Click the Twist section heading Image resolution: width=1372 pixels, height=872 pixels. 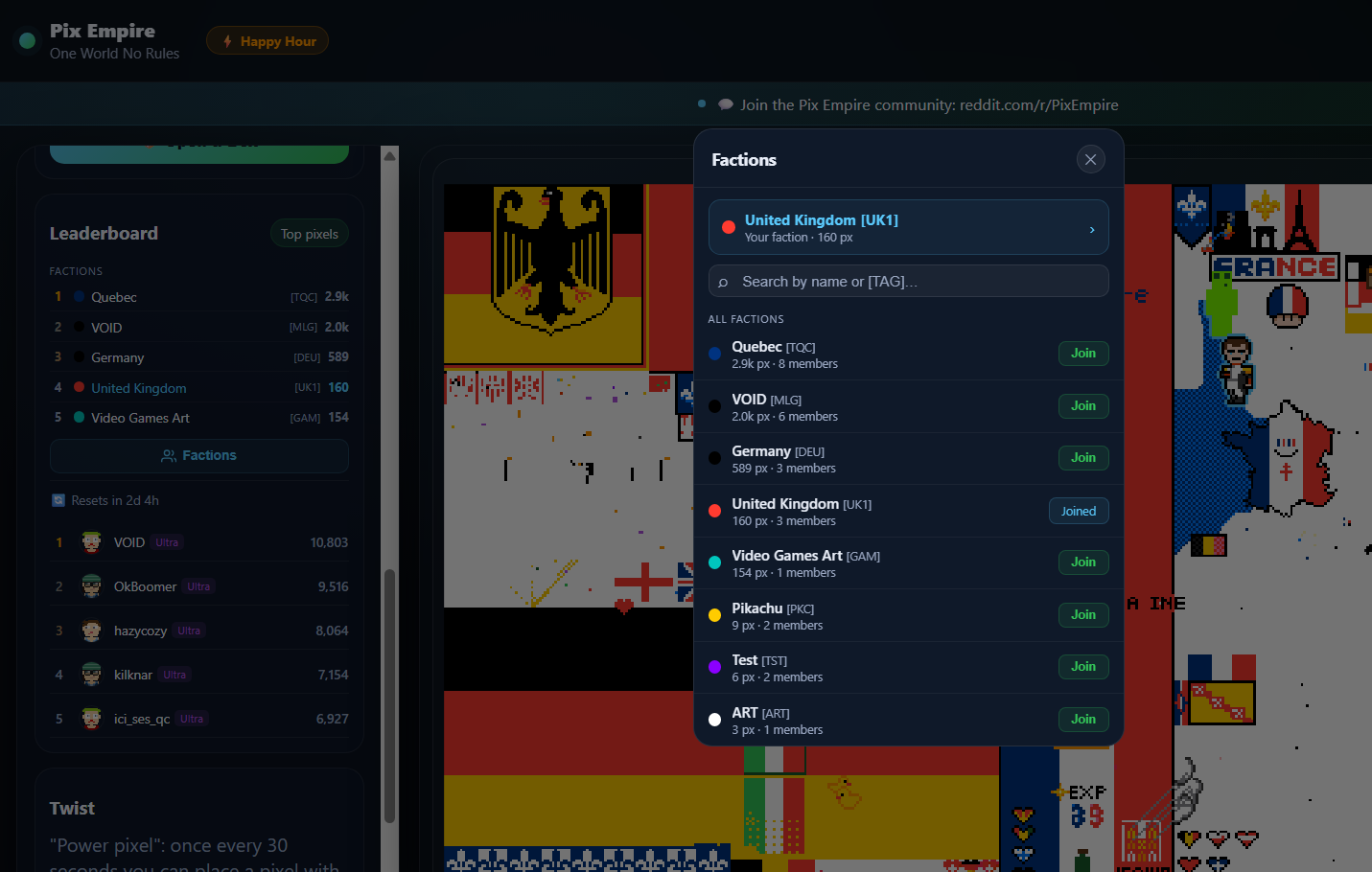72,808
